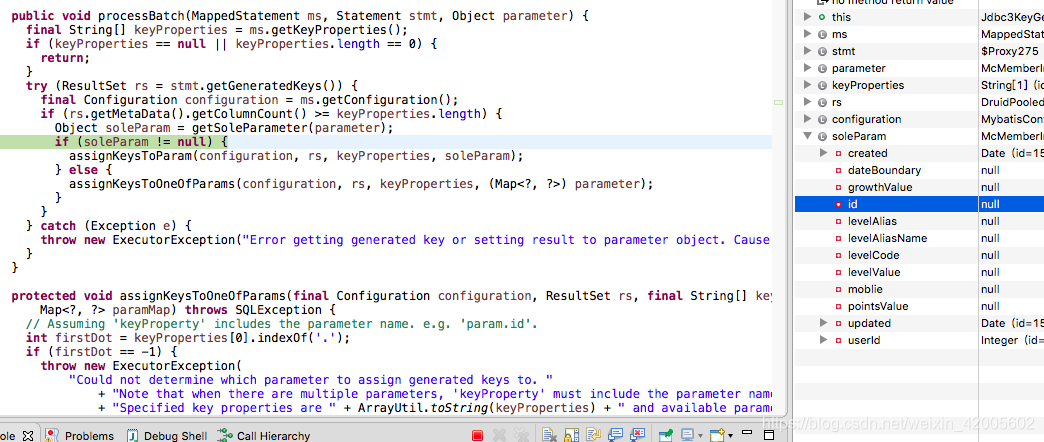
Task: Click the Problems tab icon
Action: point(52,436)
